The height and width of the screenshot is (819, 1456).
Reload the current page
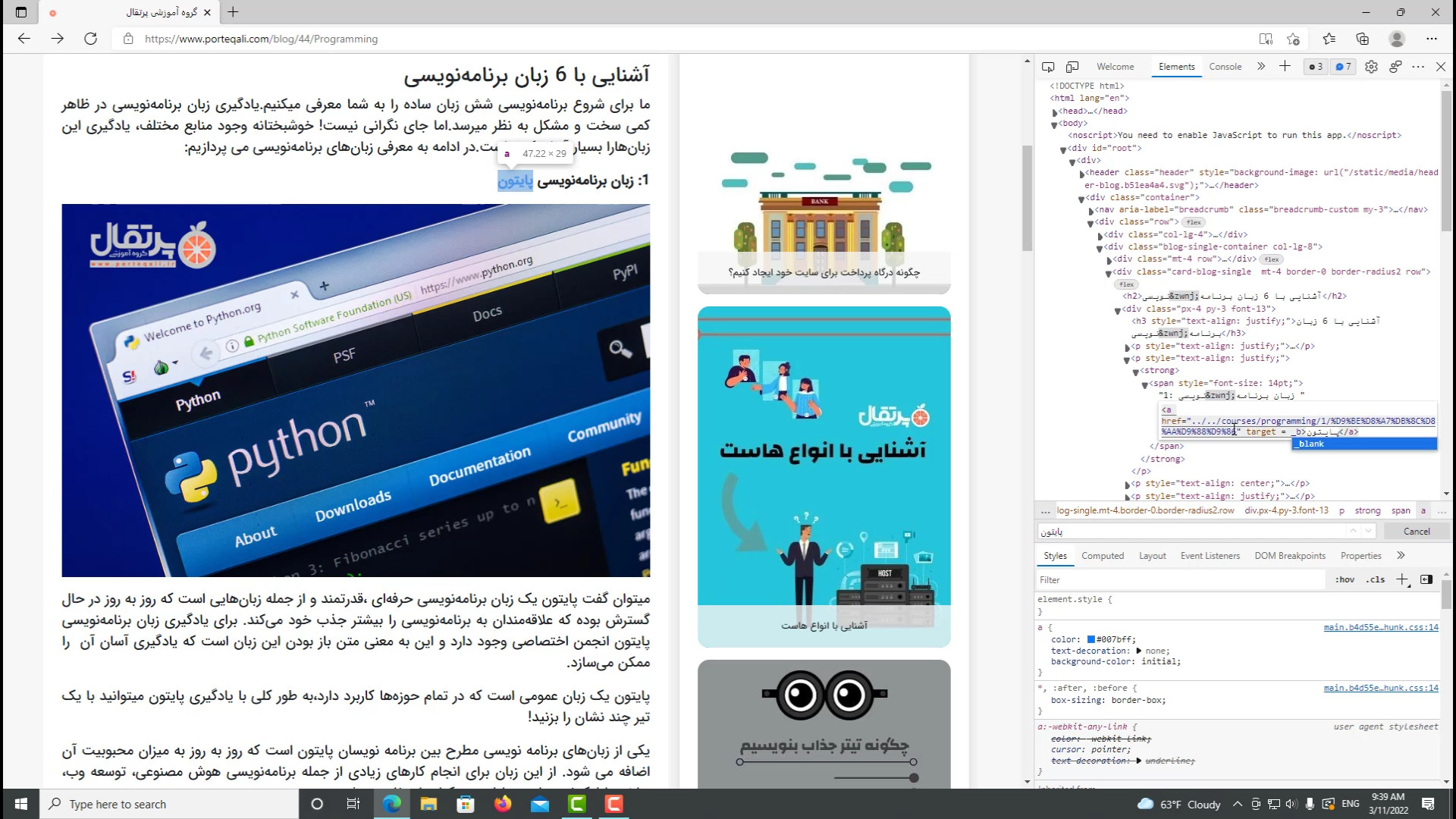[x=91, y=39]
